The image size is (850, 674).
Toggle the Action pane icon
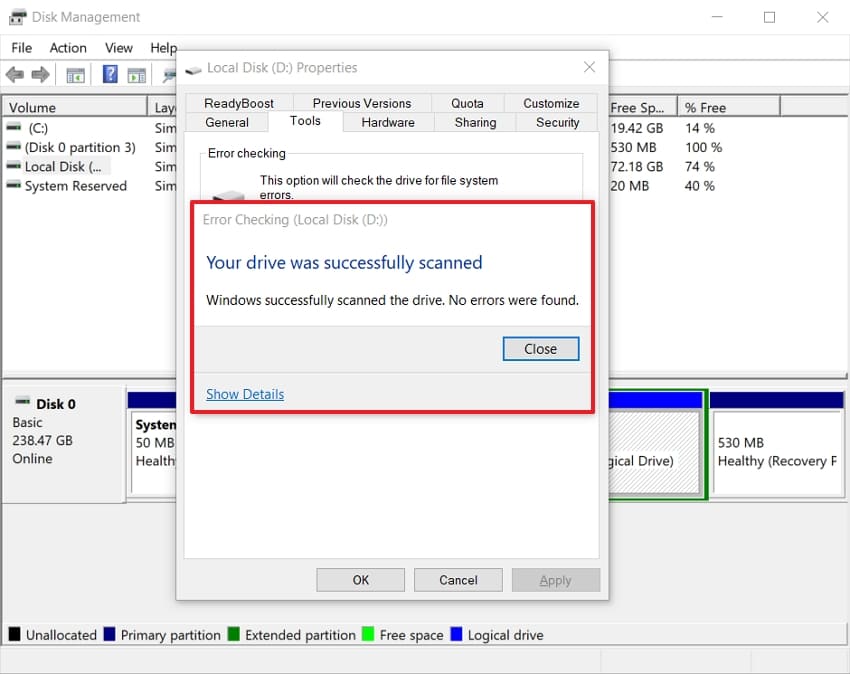pyautogui.click(x=137, y=74)
